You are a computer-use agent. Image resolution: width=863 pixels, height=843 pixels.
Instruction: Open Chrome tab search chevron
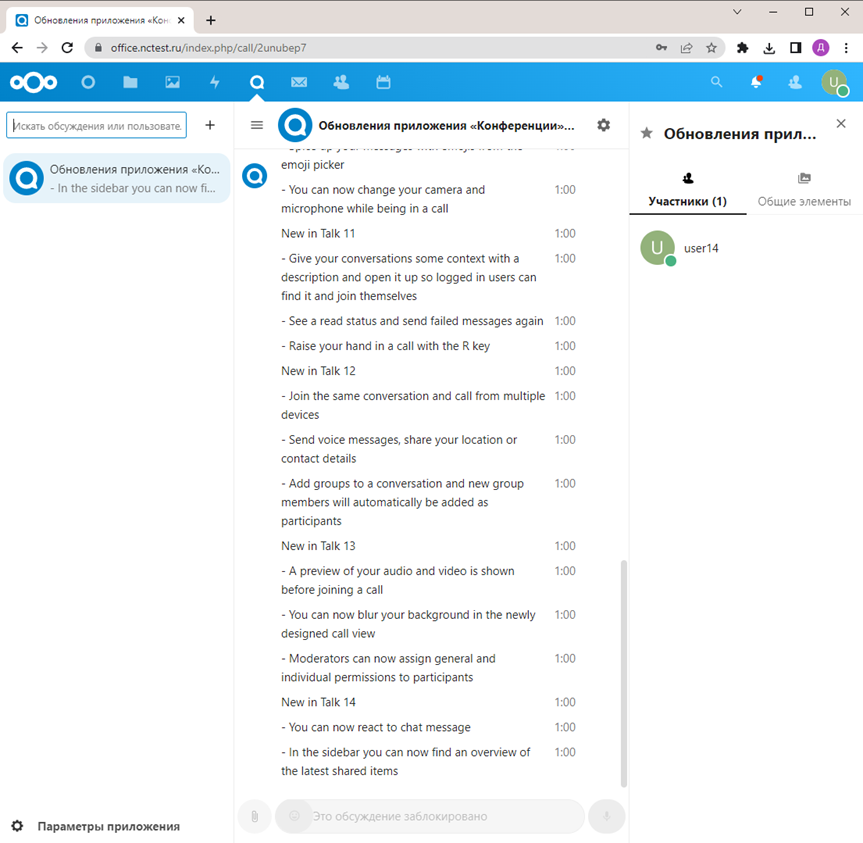point(737,12)
